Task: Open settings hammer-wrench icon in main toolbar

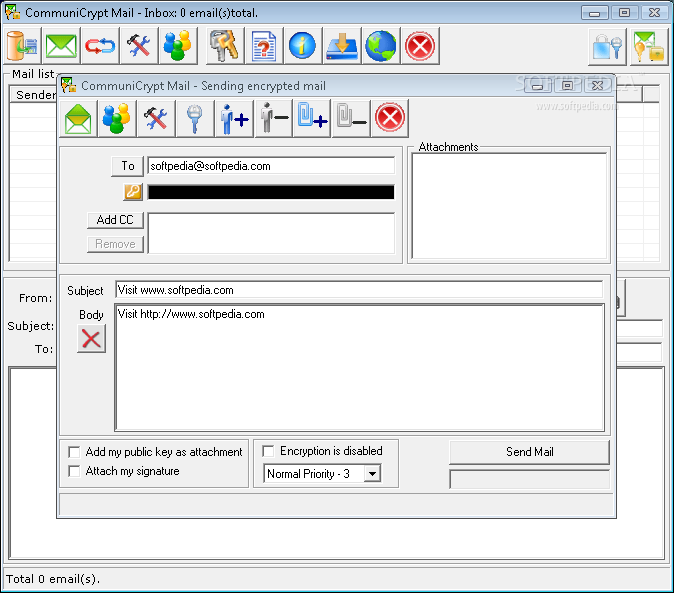Action: click(138, 46)
